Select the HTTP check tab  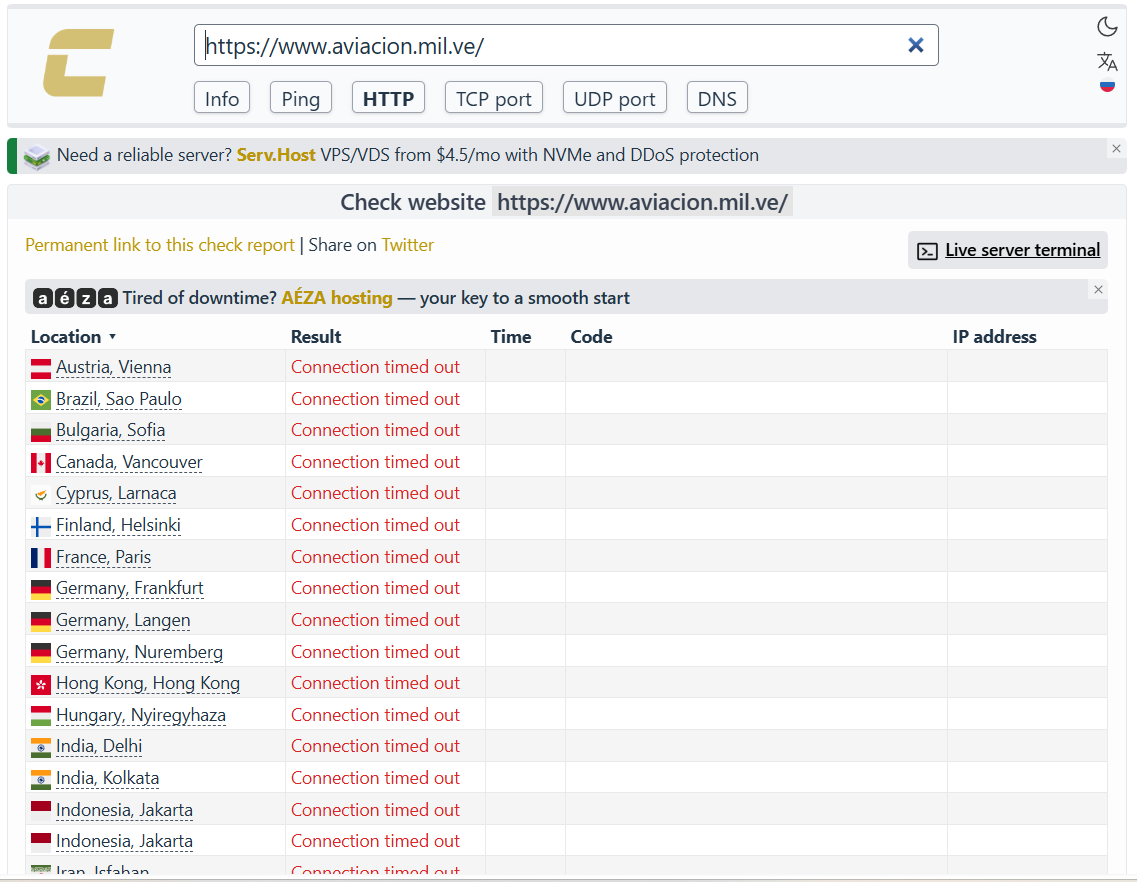point(388,98)
